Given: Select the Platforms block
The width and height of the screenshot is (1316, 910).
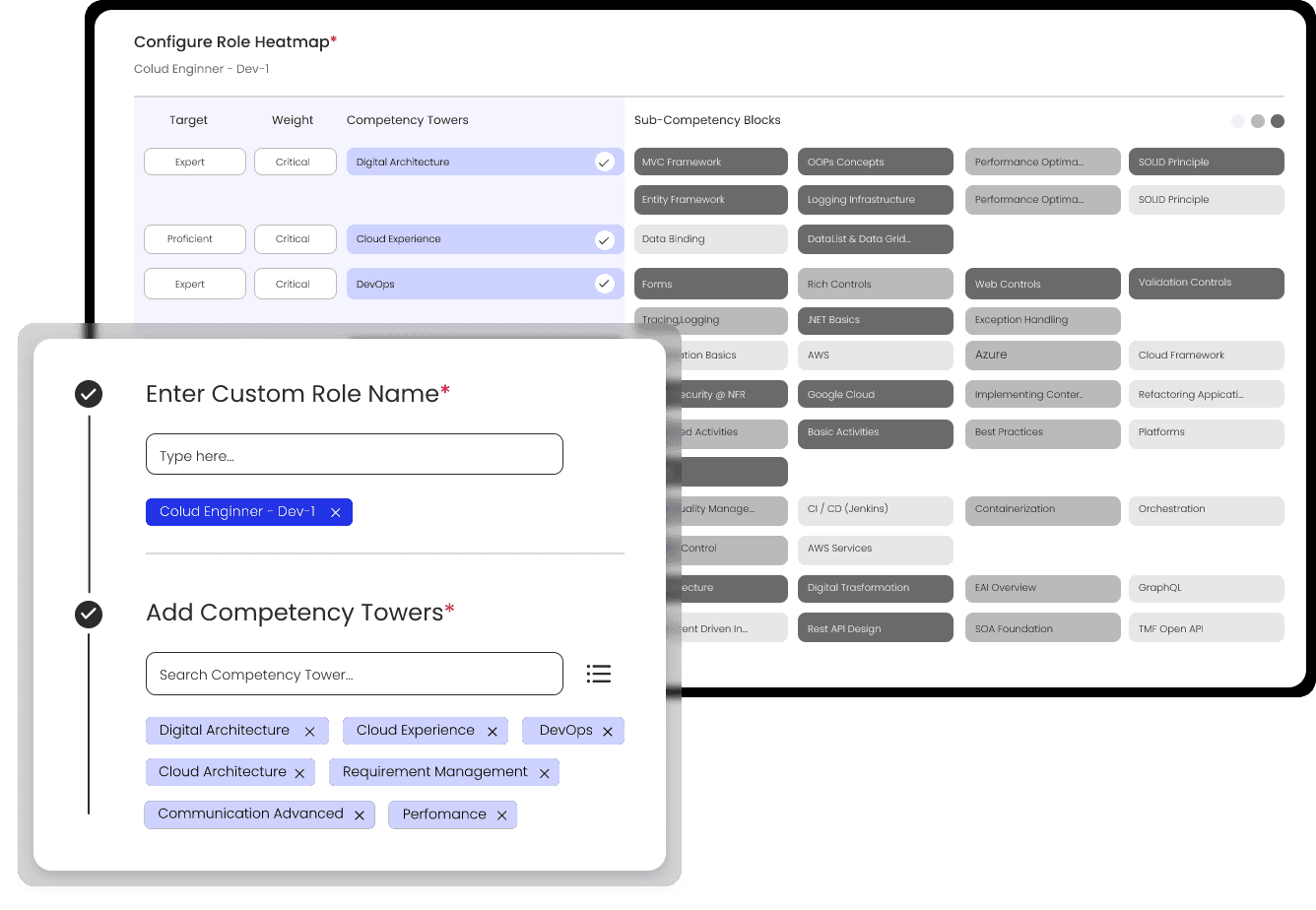Looking at the screenshot, I should pos(1207,434).
